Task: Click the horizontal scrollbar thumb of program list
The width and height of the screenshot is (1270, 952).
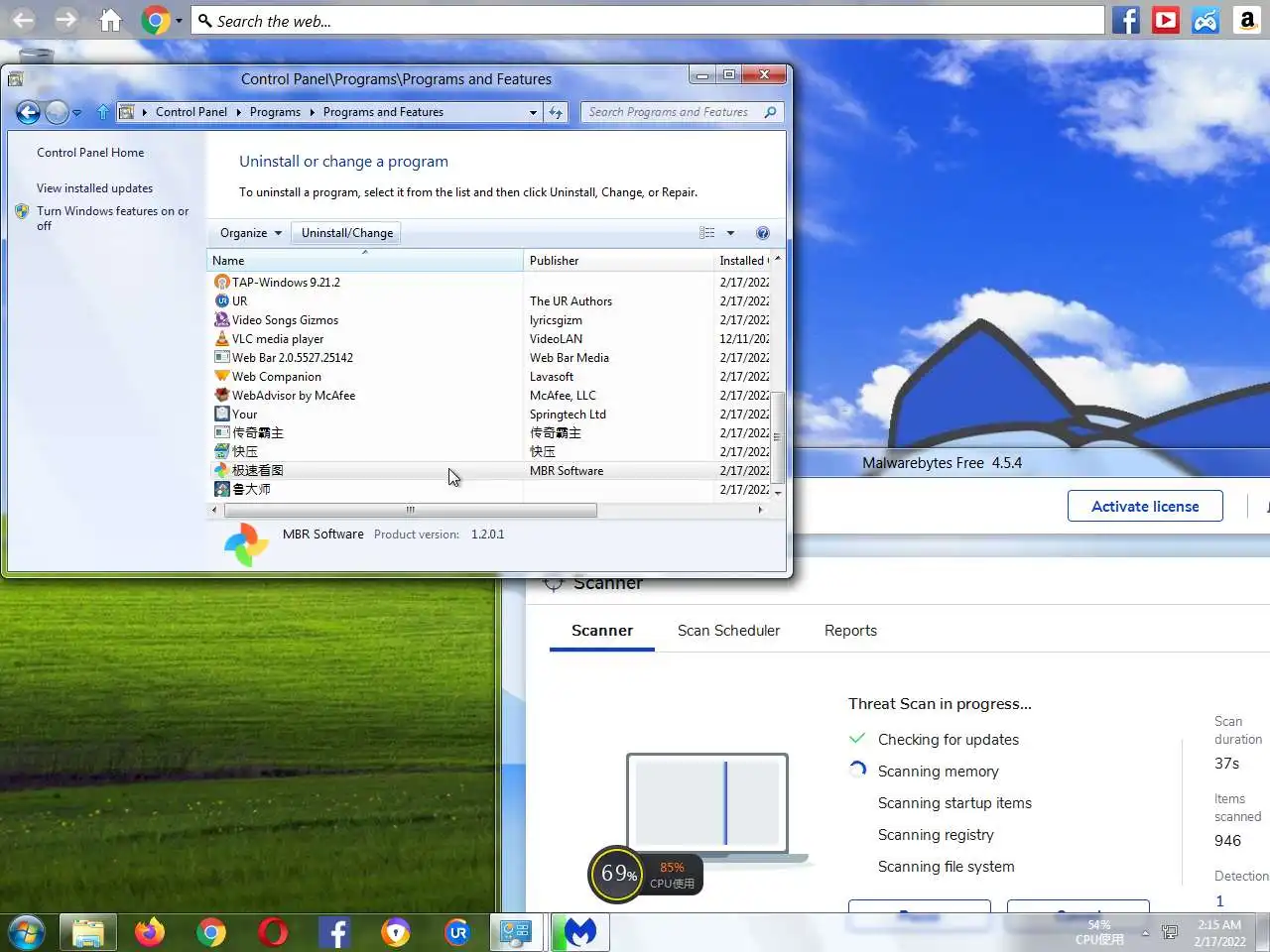Action: pos(411,510)
